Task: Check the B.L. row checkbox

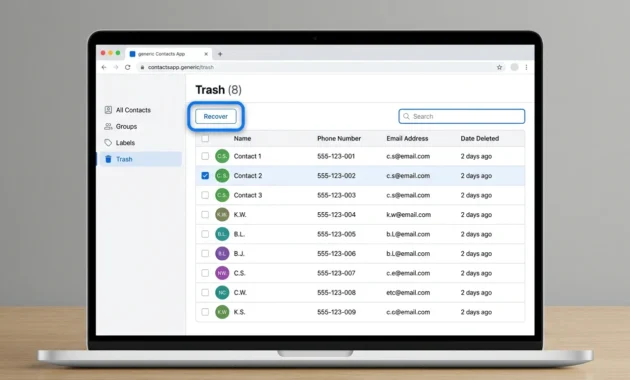Action: click(205, 234)
